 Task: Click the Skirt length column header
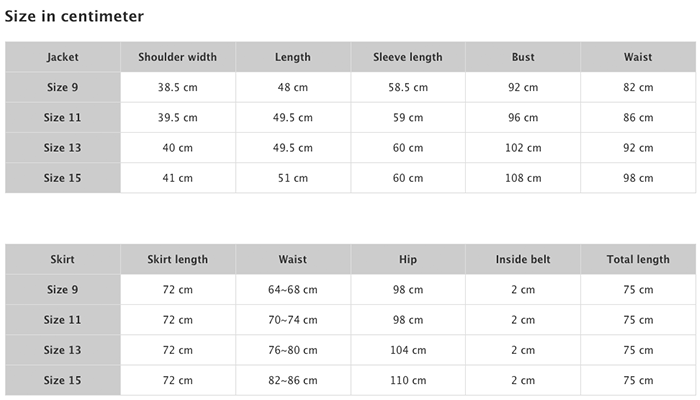pyautogui.click(x=178, y=259)
